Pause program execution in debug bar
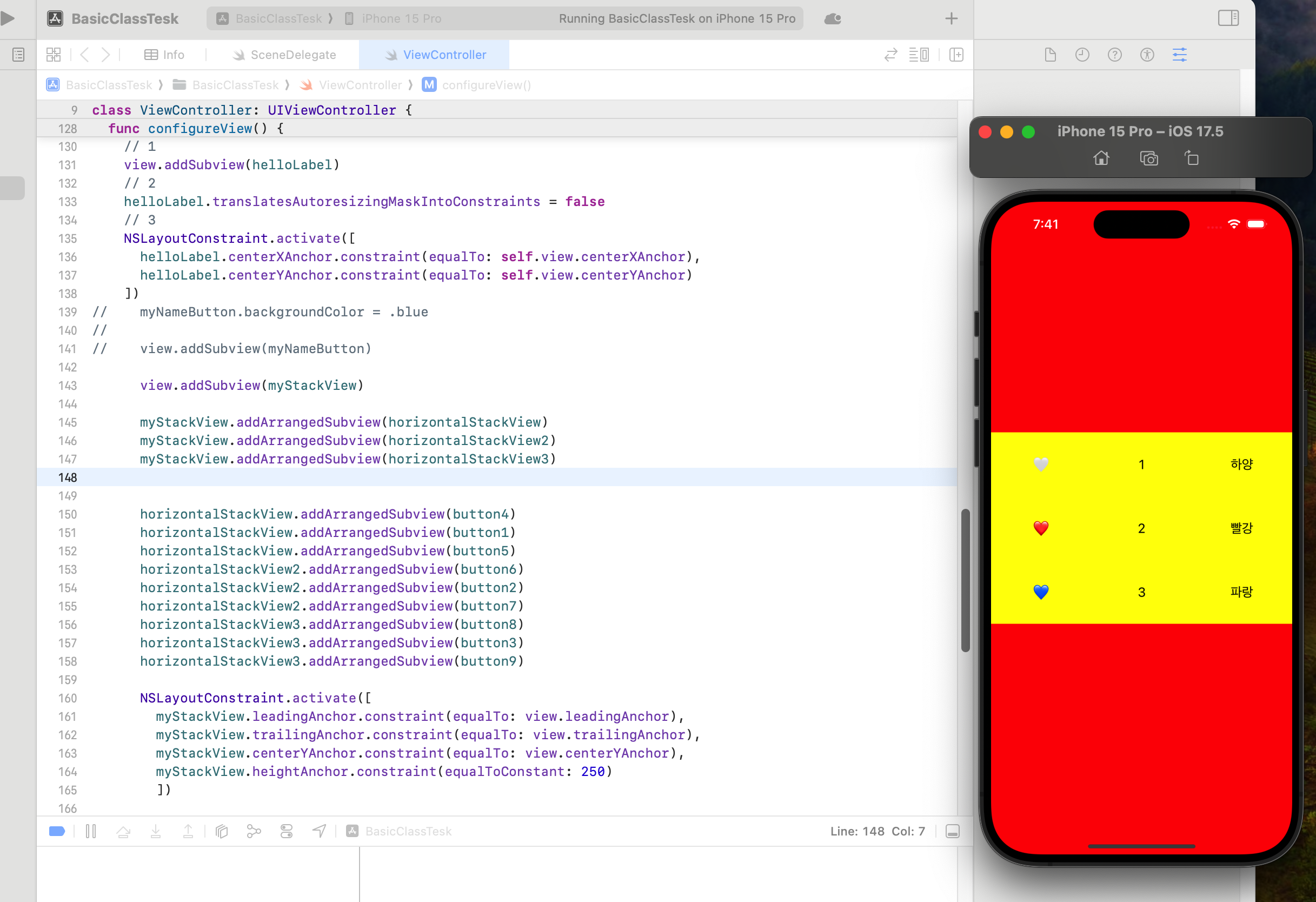Image resolution: width=1316 pixels, height=902 pixels. click(x=91, y=831)
